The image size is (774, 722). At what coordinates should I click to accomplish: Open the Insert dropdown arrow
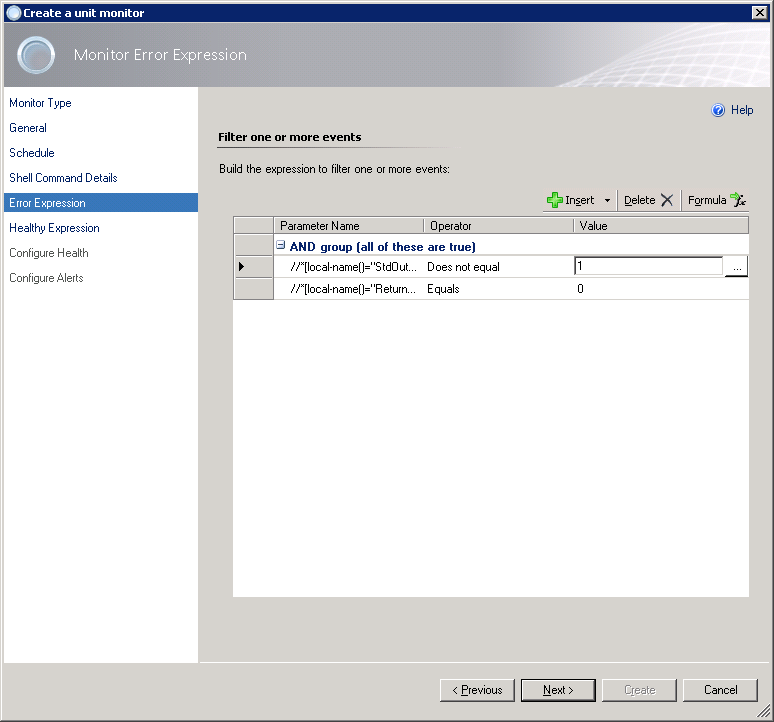pyautogui.click(x=607, y=201)
